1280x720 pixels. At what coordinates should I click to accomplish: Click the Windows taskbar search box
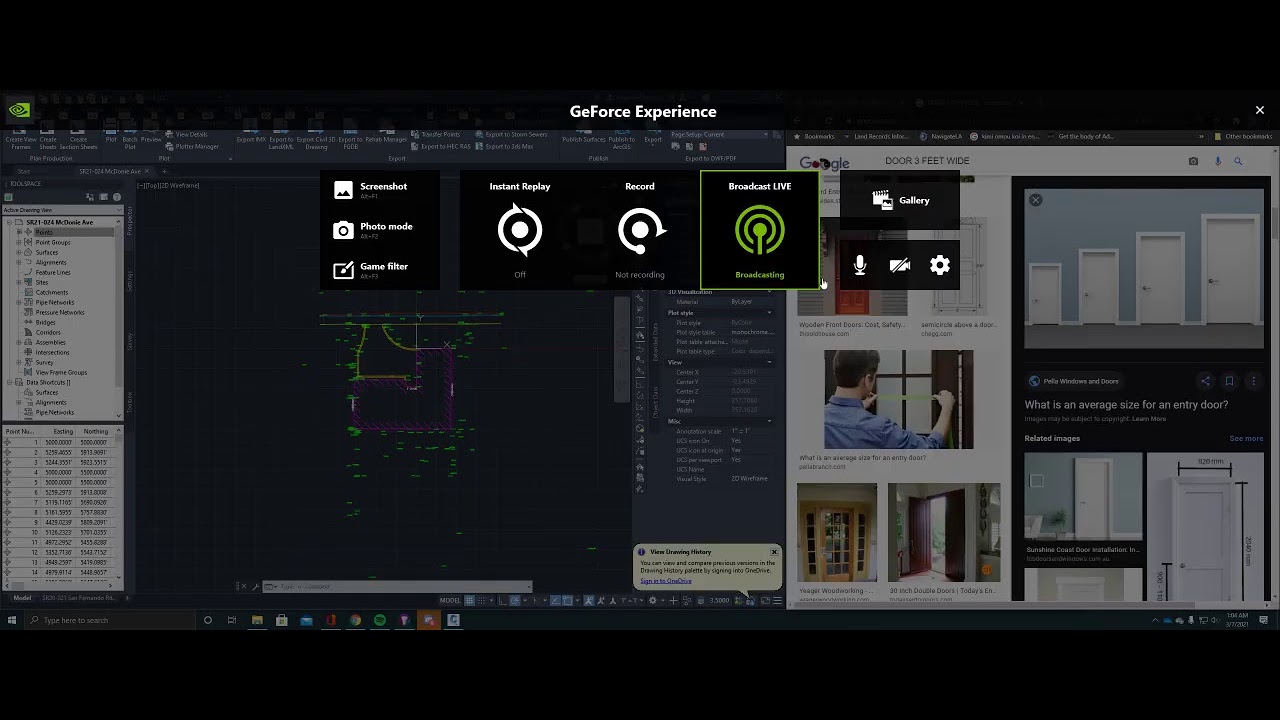click(110, 620)
